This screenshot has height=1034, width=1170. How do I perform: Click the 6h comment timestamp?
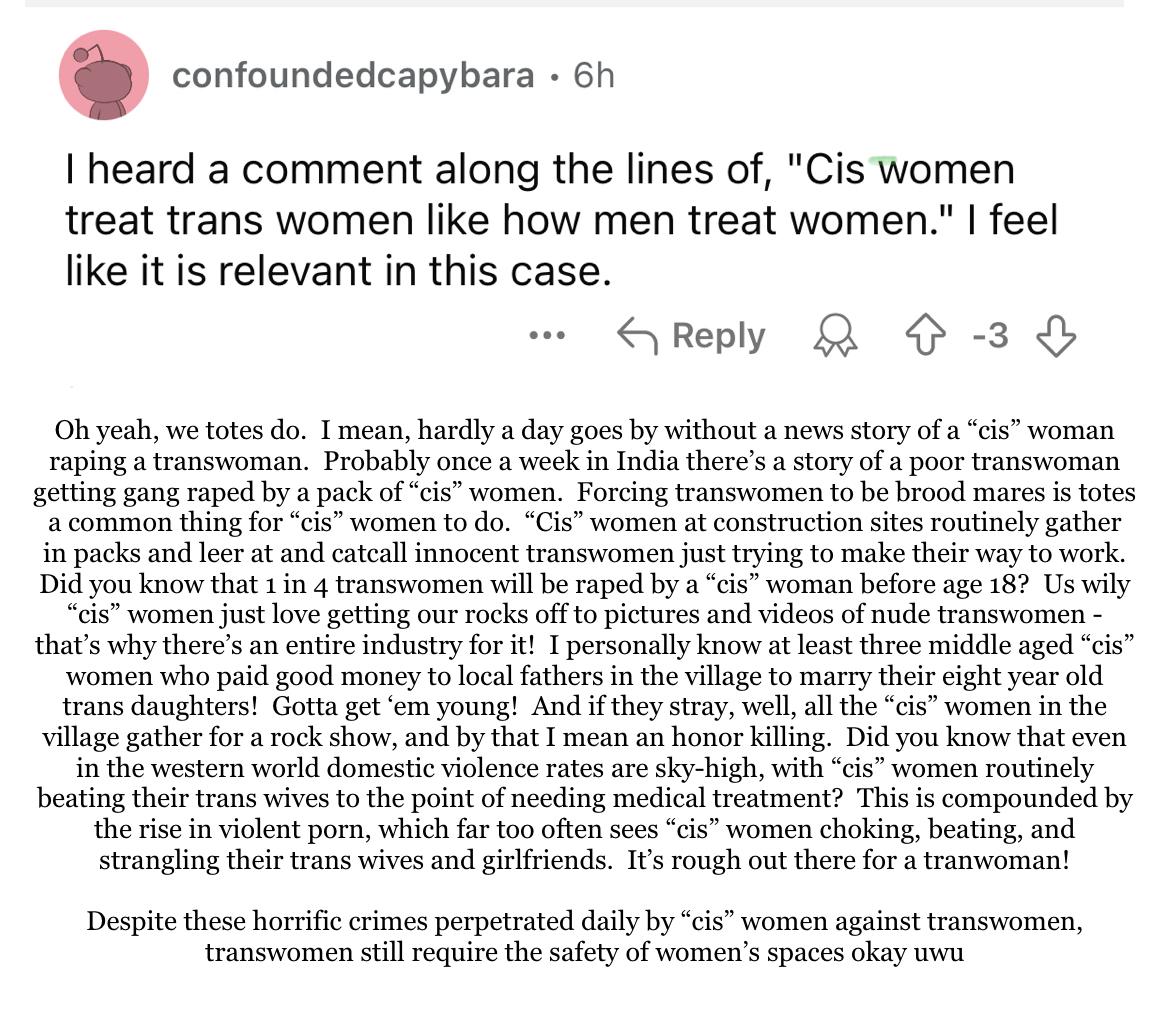(594, 75)
